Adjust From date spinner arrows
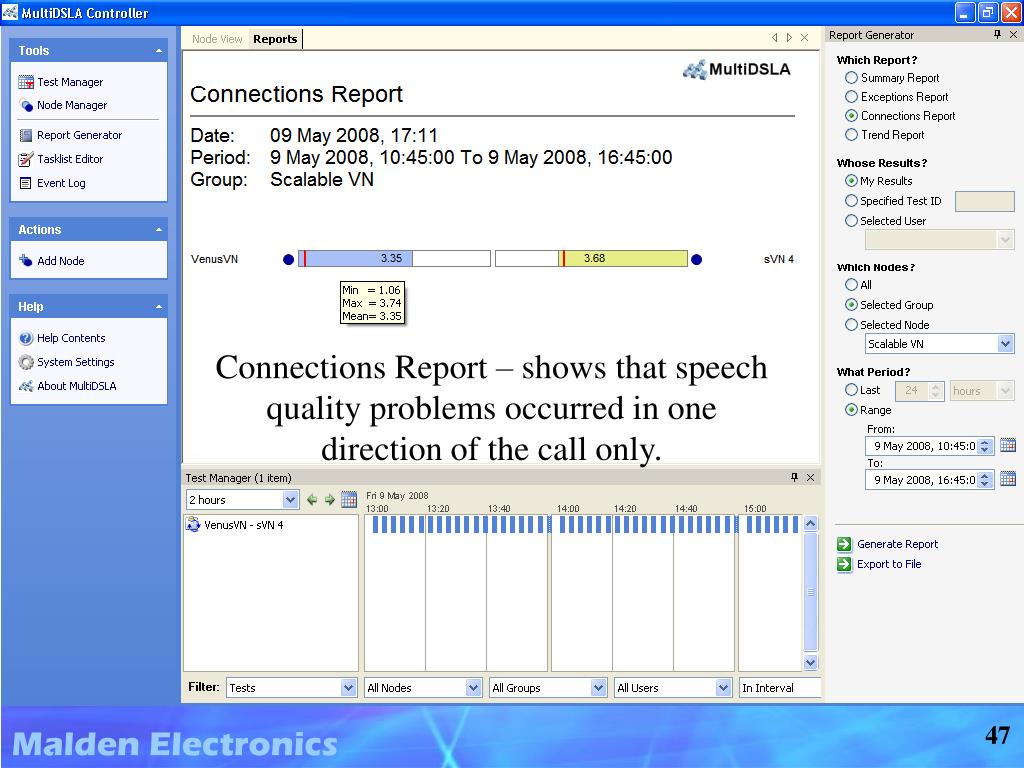The height and width of the screenshot is (768, 1024). pos(986,446)
